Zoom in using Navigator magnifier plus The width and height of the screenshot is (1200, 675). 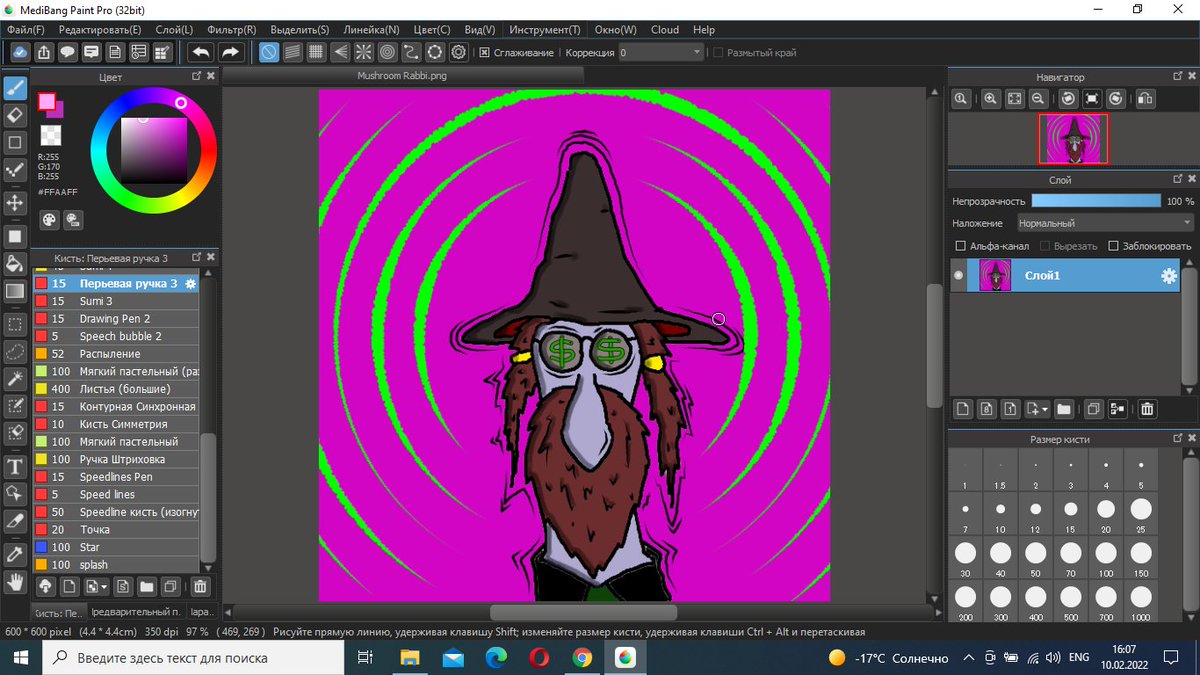pyautogui.click(x=991, y=99)
